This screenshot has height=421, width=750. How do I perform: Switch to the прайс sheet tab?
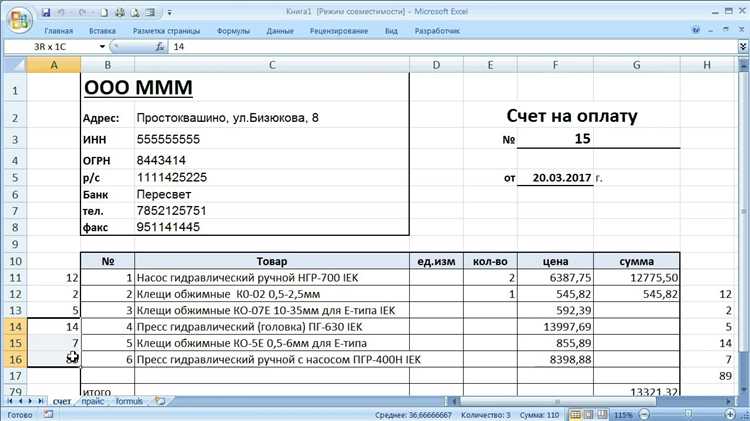click(92, 400)
